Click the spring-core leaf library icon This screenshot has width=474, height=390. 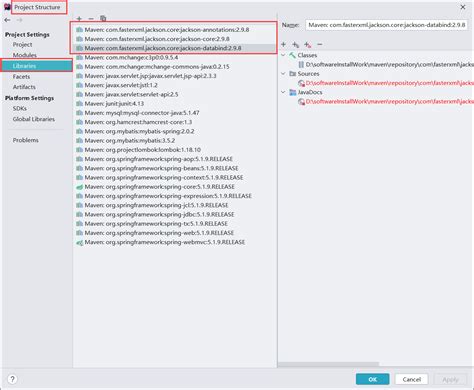pyautogui.click(x=79, y=187)
